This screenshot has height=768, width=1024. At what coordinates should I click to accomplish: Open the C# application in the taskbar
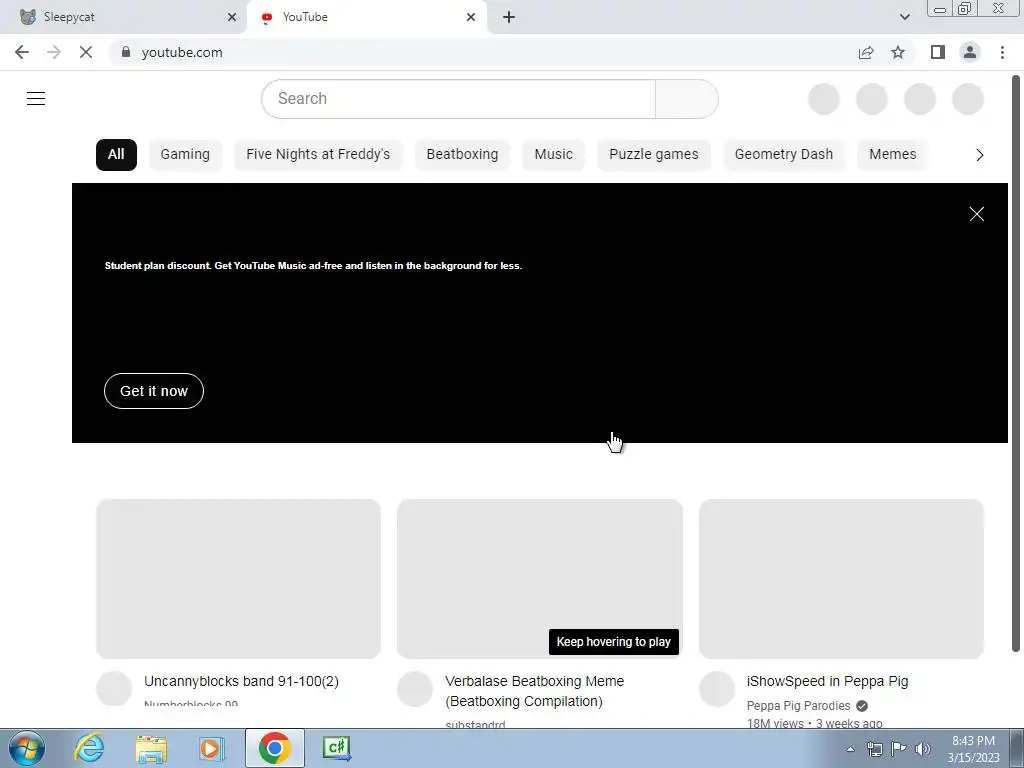click(337, 748)
